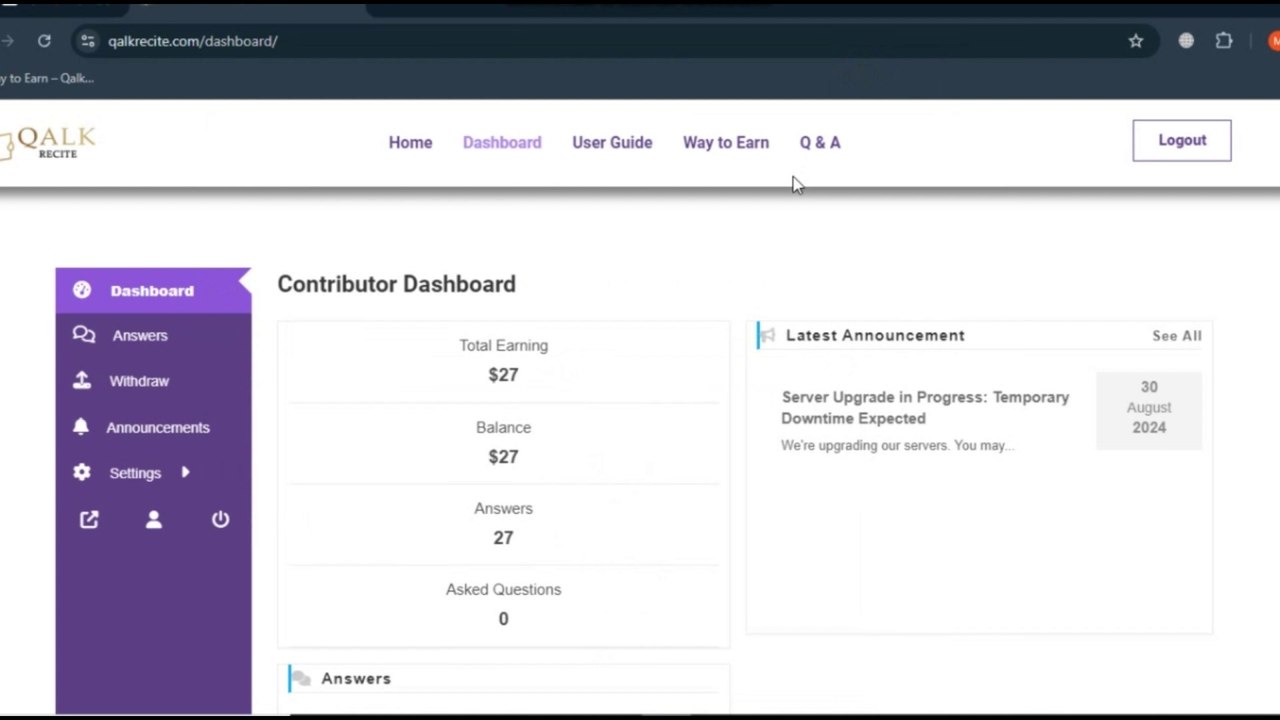Select Dashboard label in the purple sidebar
1280x720 pixels.
click(x=152, y=291)
